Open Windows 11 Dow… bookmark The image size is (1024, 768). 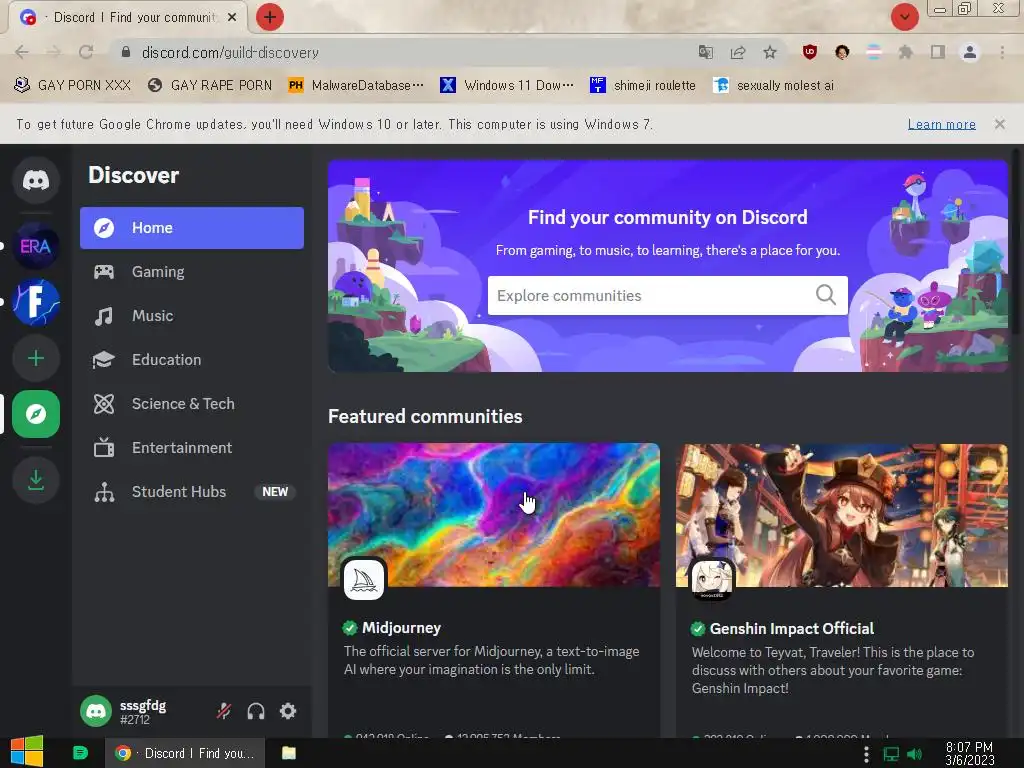tap(507, 86)
